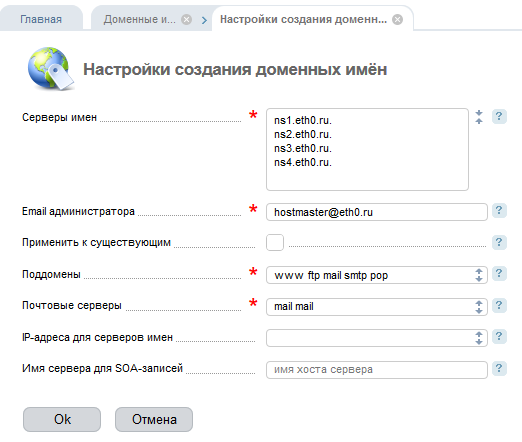Switch to the Главная tab
Viewport: 522px width, 442px height.
coord(41,19)
